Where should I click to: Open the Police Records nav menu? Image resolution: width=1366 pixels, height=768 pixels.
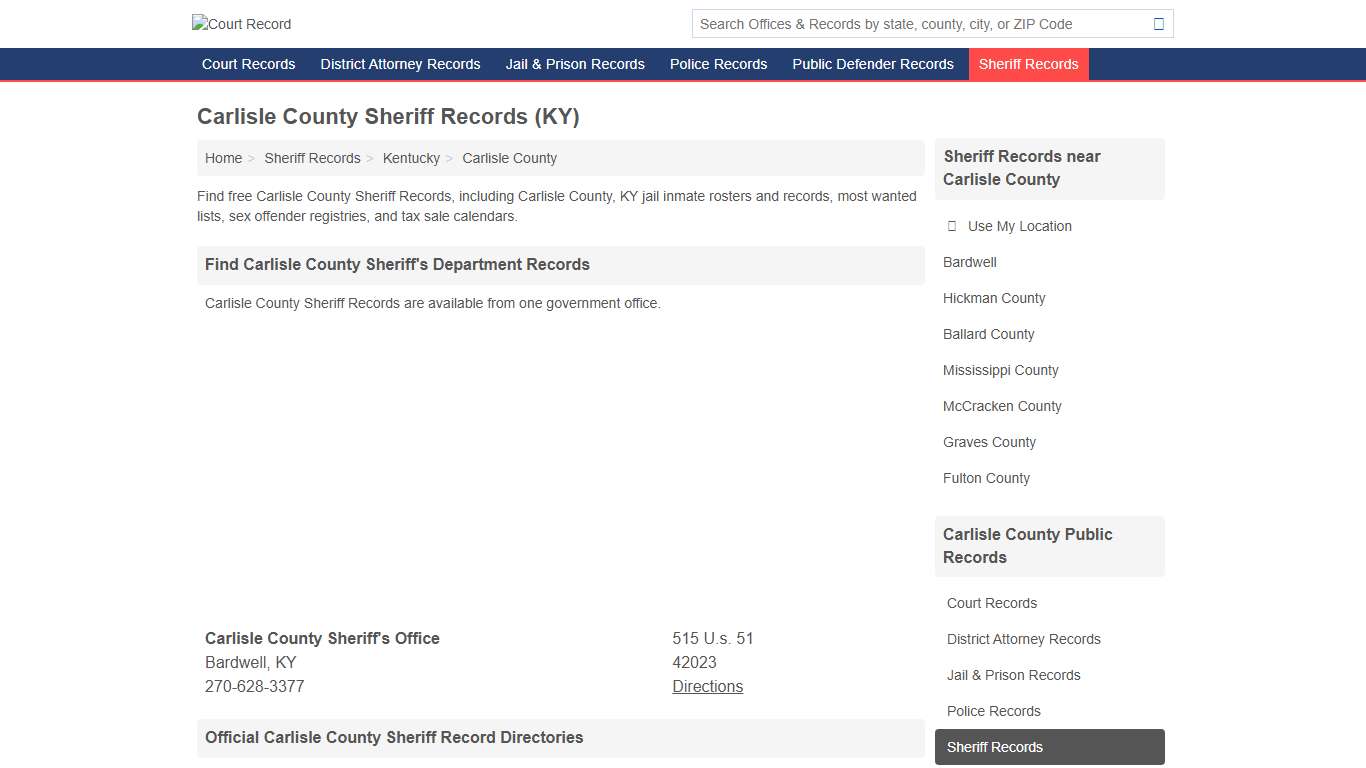pyautogui.click(x=718, y=64)
